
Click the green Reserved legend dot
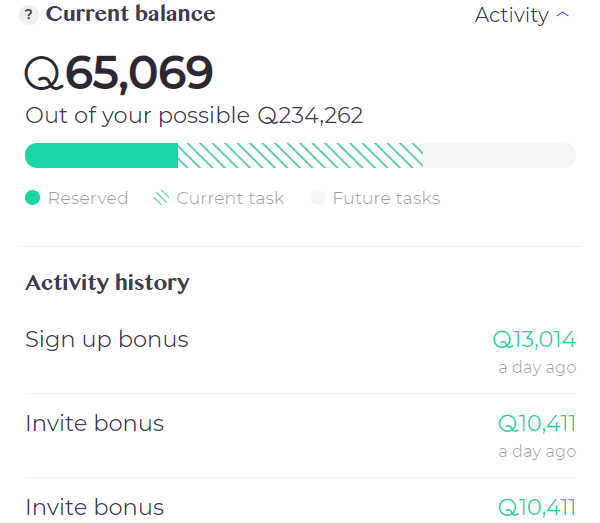(33, 198)
